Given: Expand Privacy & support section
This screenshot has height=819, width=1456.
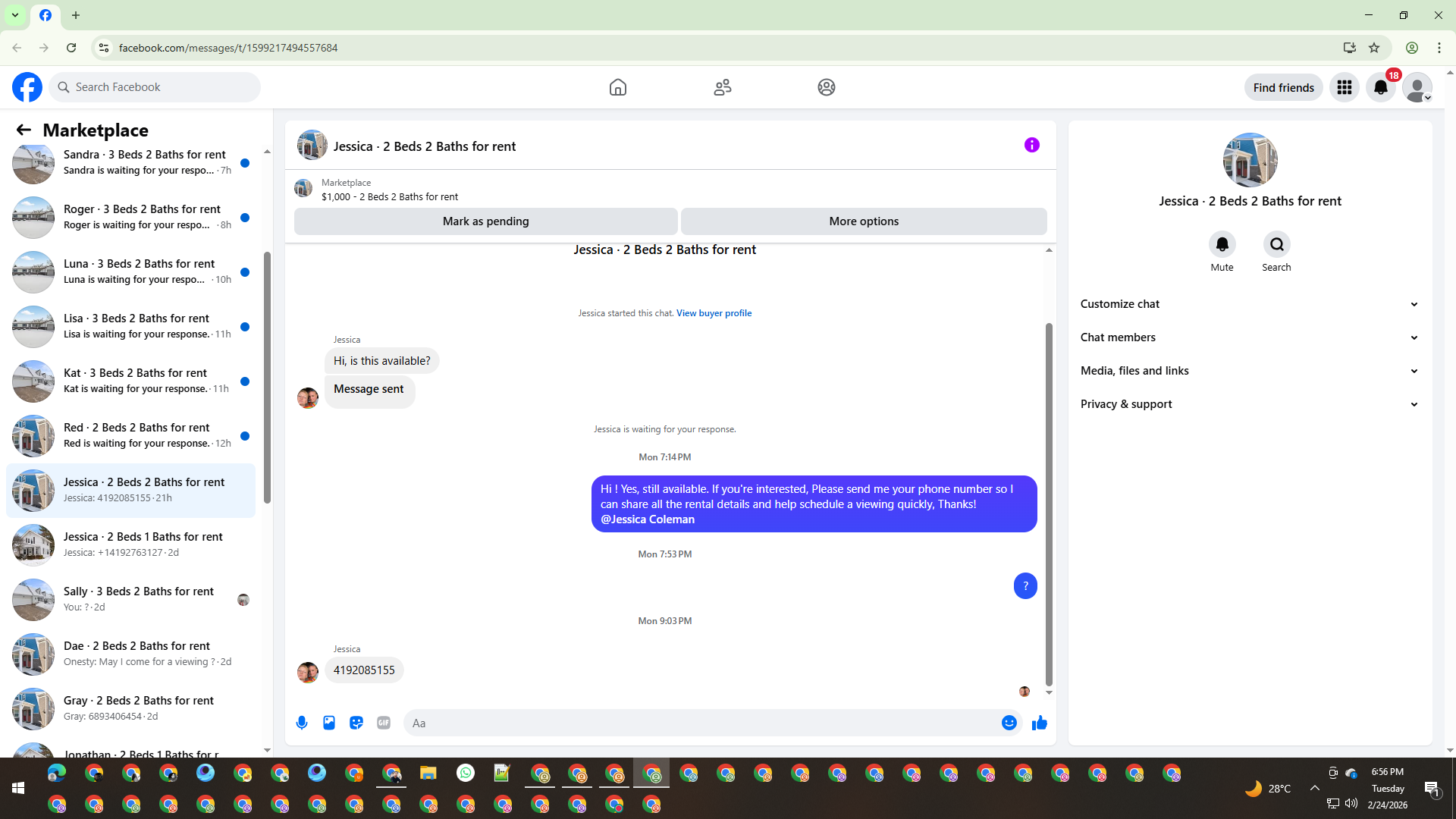Looking at the screenshot, I should coord(1249,404).
